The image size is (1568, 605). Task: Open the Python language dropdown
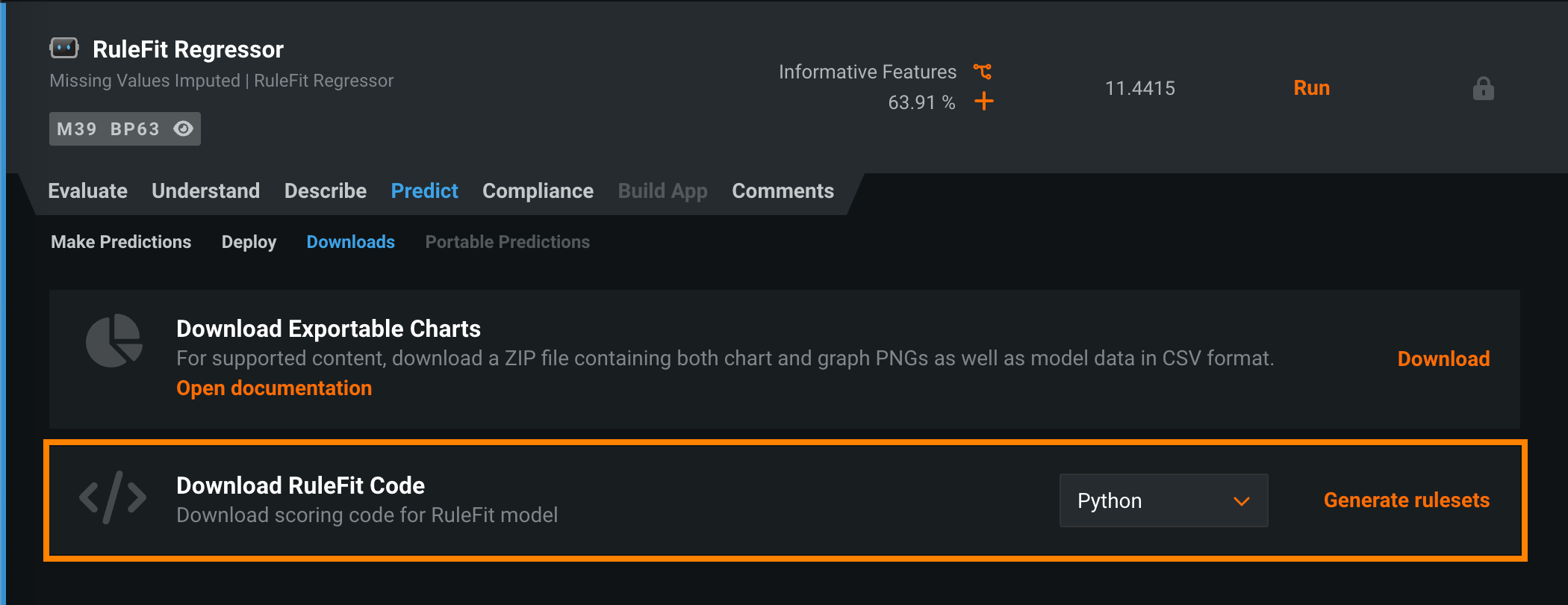1163,500
